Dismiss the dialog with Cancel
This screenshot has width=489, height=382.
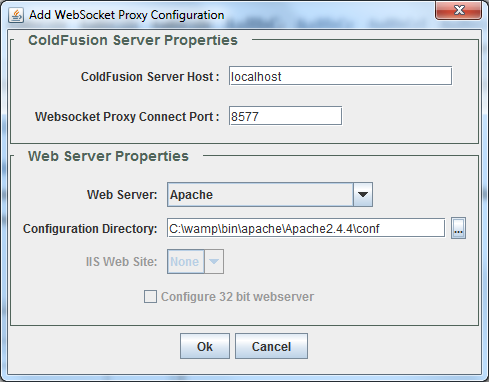271,346
